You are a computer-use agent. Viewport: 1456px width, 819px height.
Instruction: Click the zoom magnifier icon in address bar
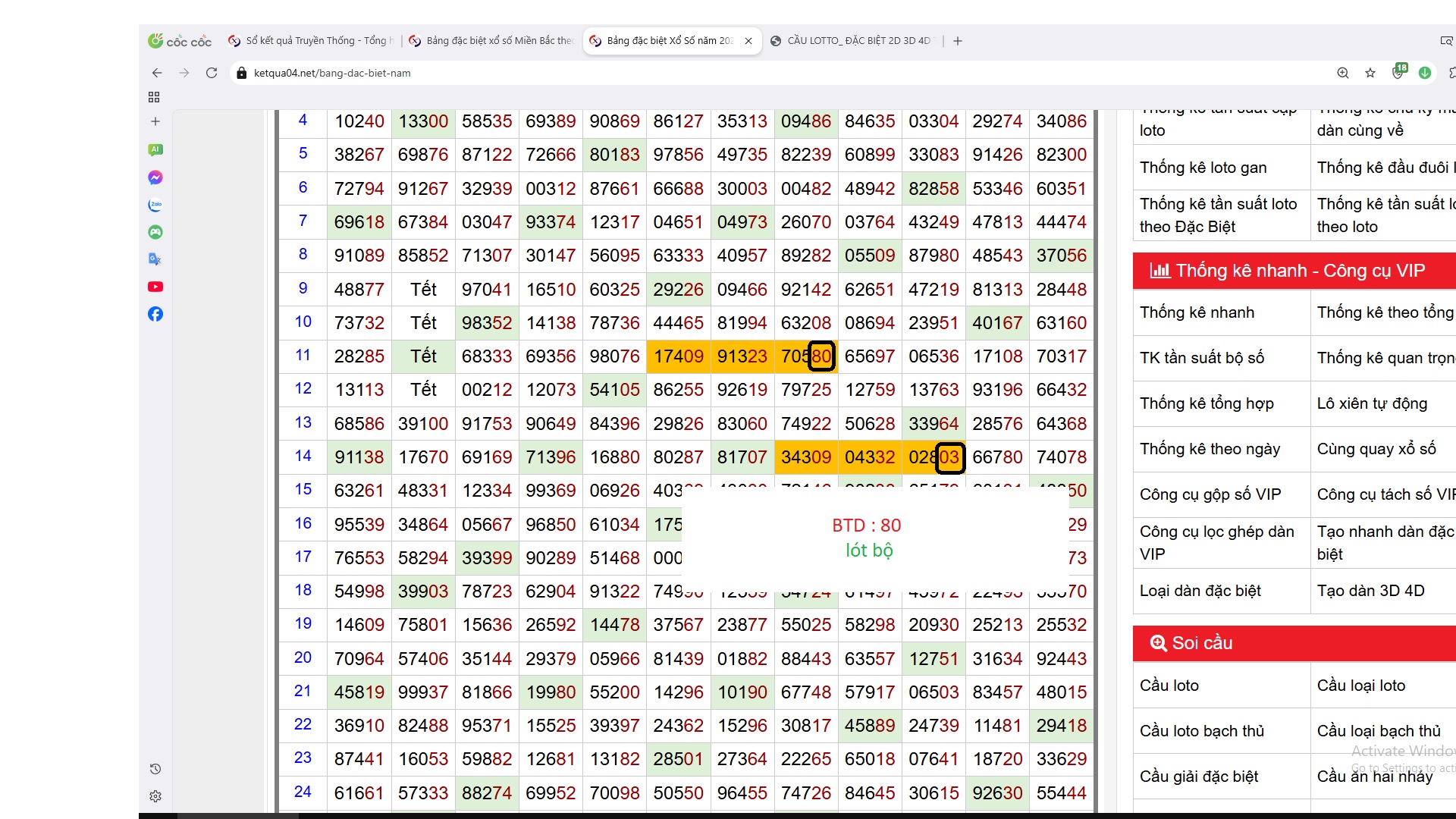tap(1343, 73)
